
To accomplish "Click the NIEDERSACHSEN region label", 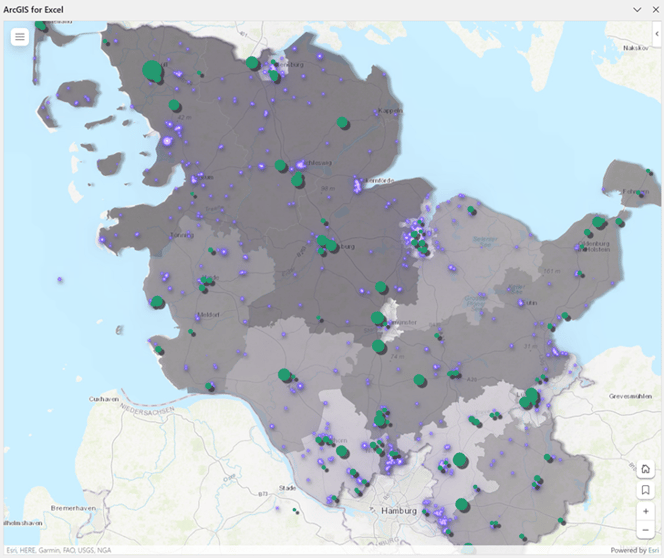I will (x=147, y=411).
